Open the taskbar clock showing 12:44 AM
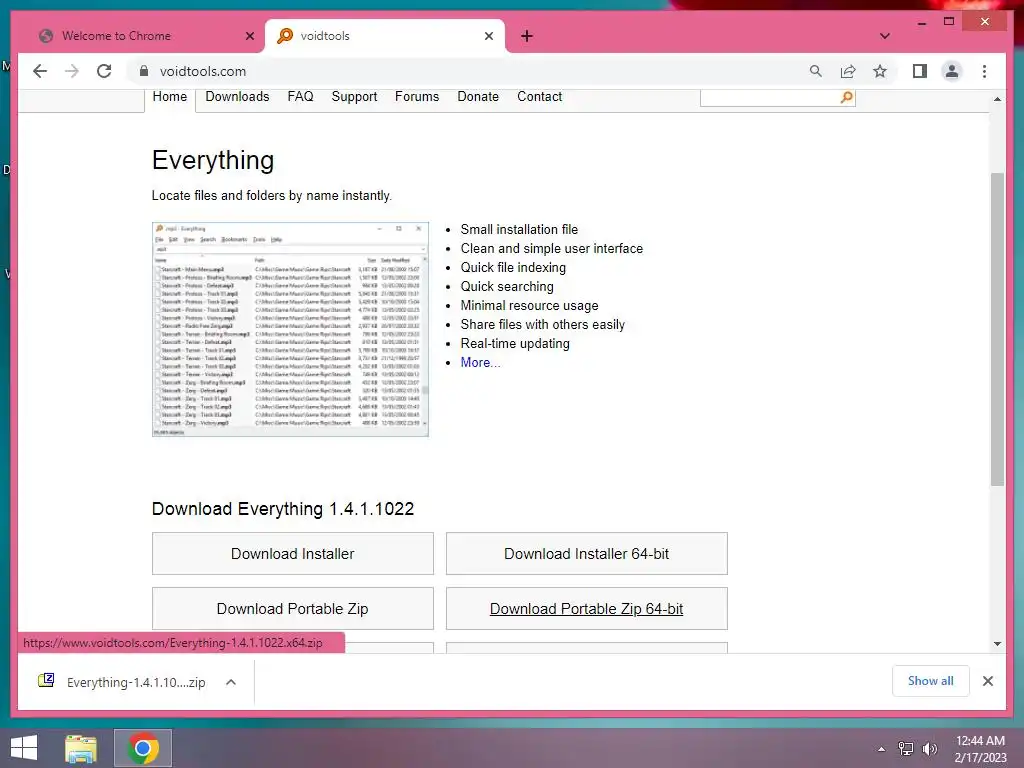 980,749
